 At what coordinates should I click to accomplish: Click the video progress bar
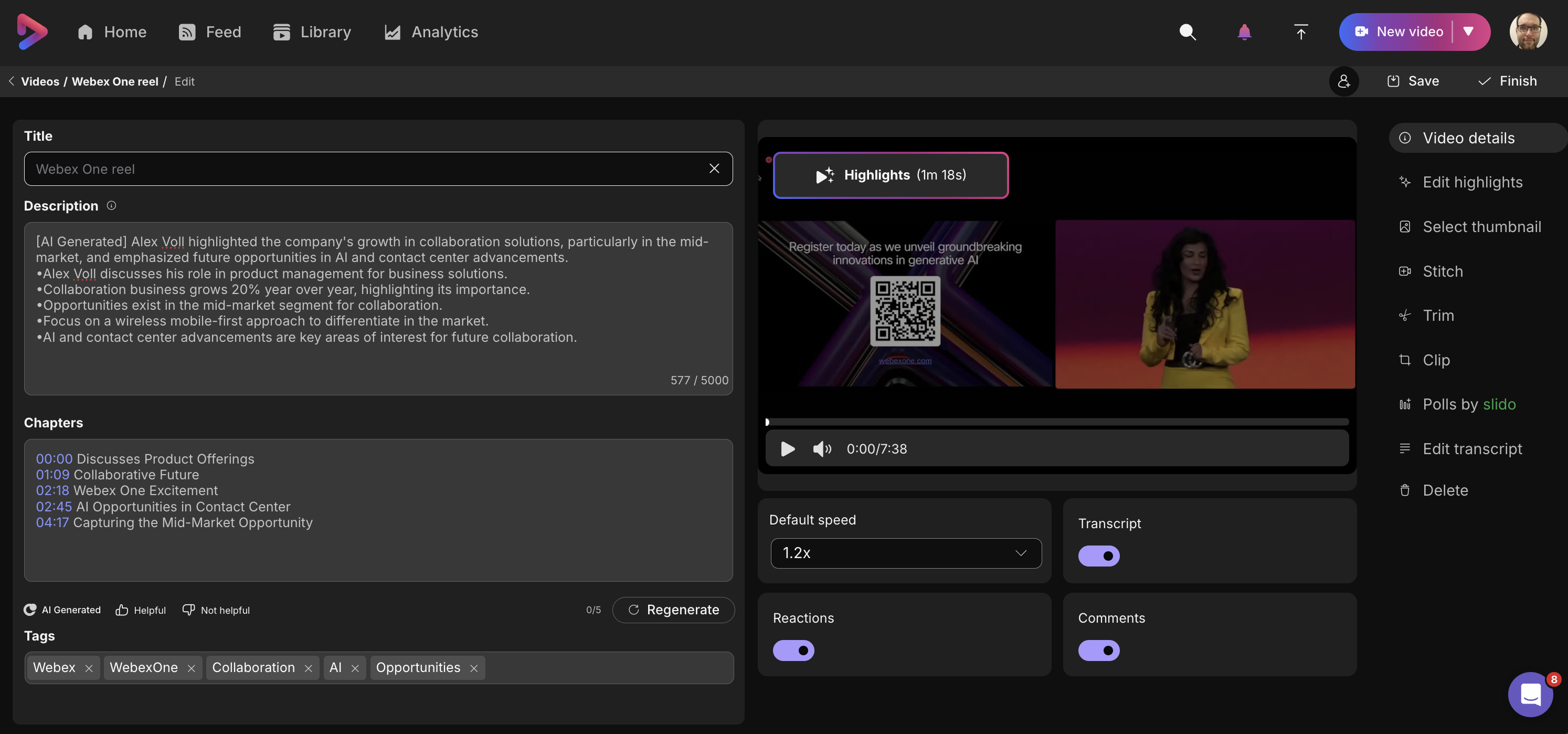click(x=1057, y=422)
